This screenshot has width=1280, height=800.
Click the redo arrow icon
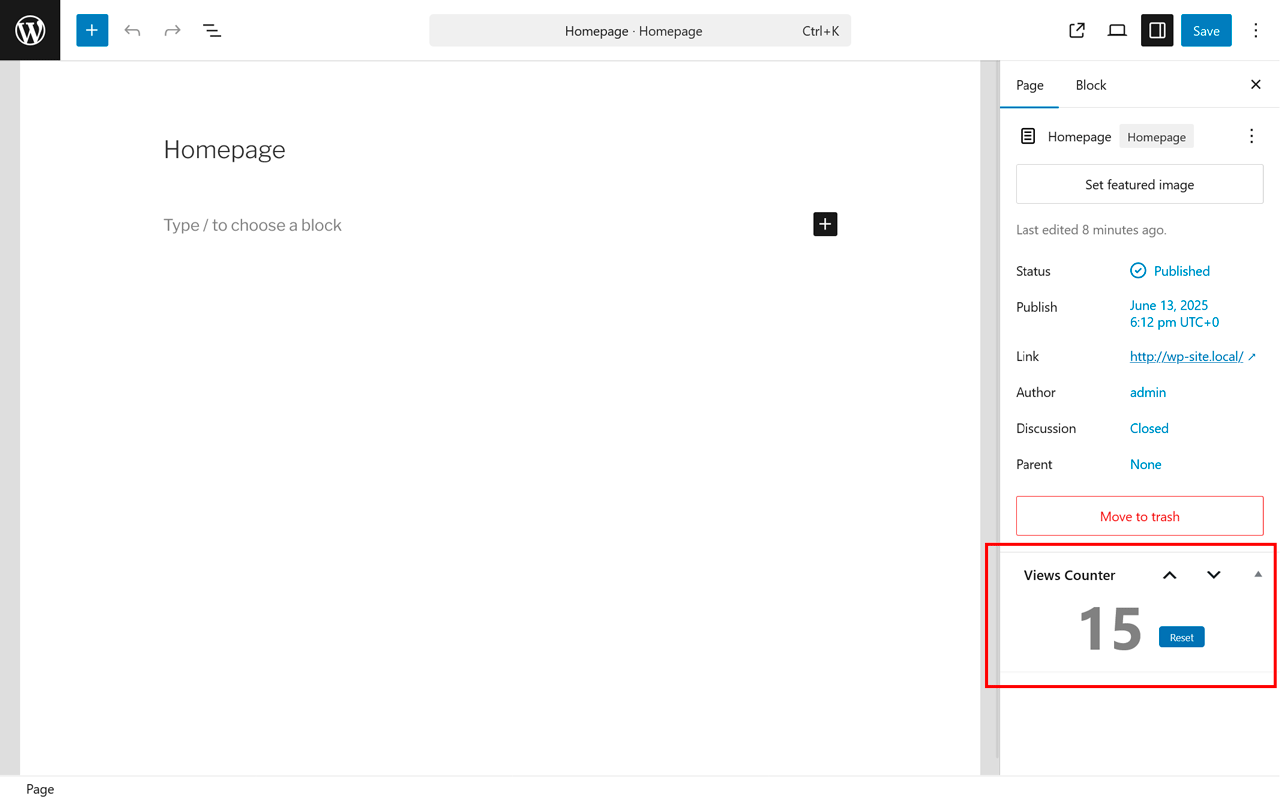(x=172, y=30)
